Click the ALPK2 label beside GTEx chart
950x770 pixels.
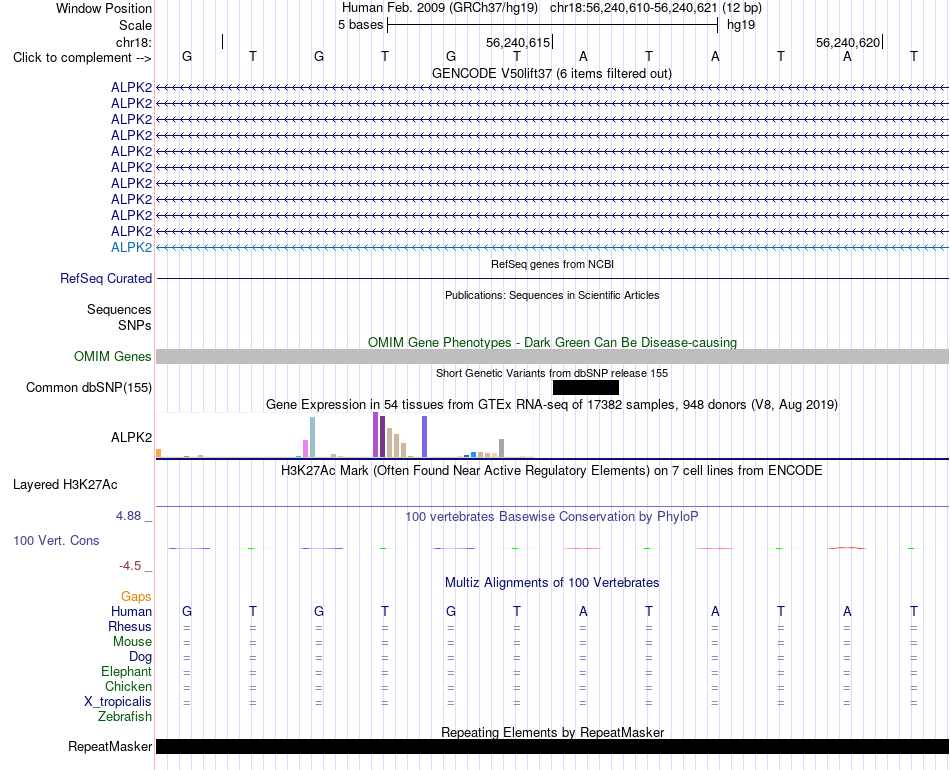(x=131, y=437)
